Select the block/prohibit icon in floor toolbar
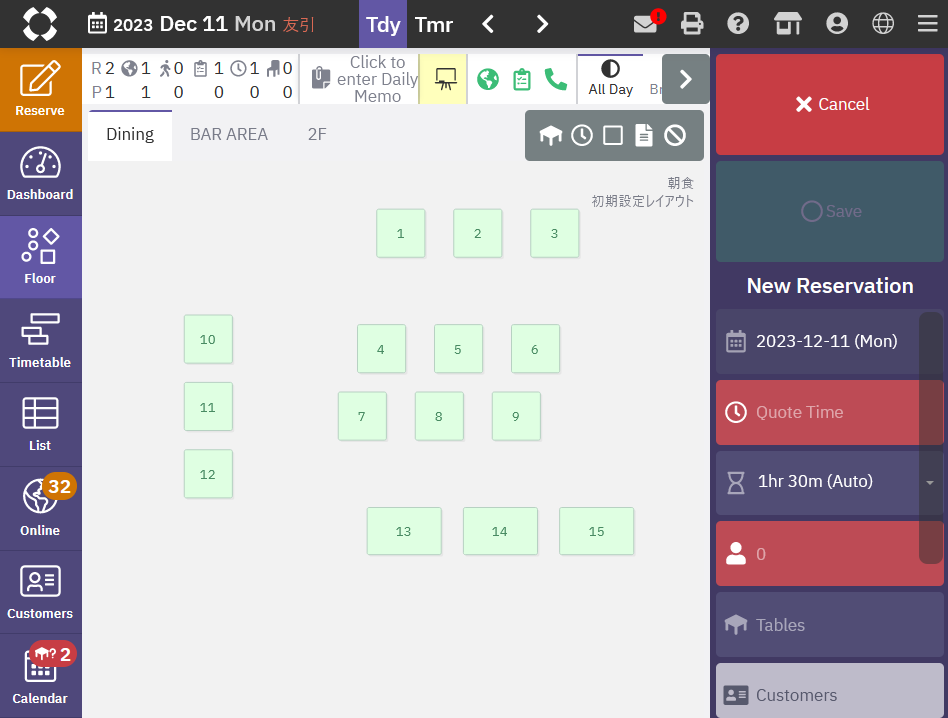 point(675,135)
